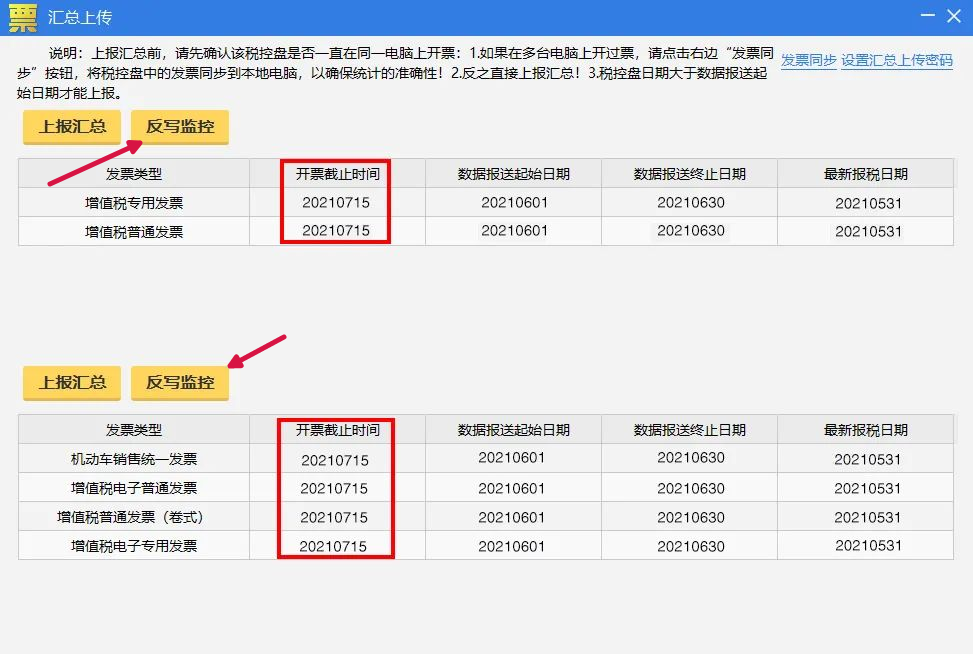Click 20210531 in the 增值税普通发票（卷式） row

pyautogui.click(x=868, y=517)
